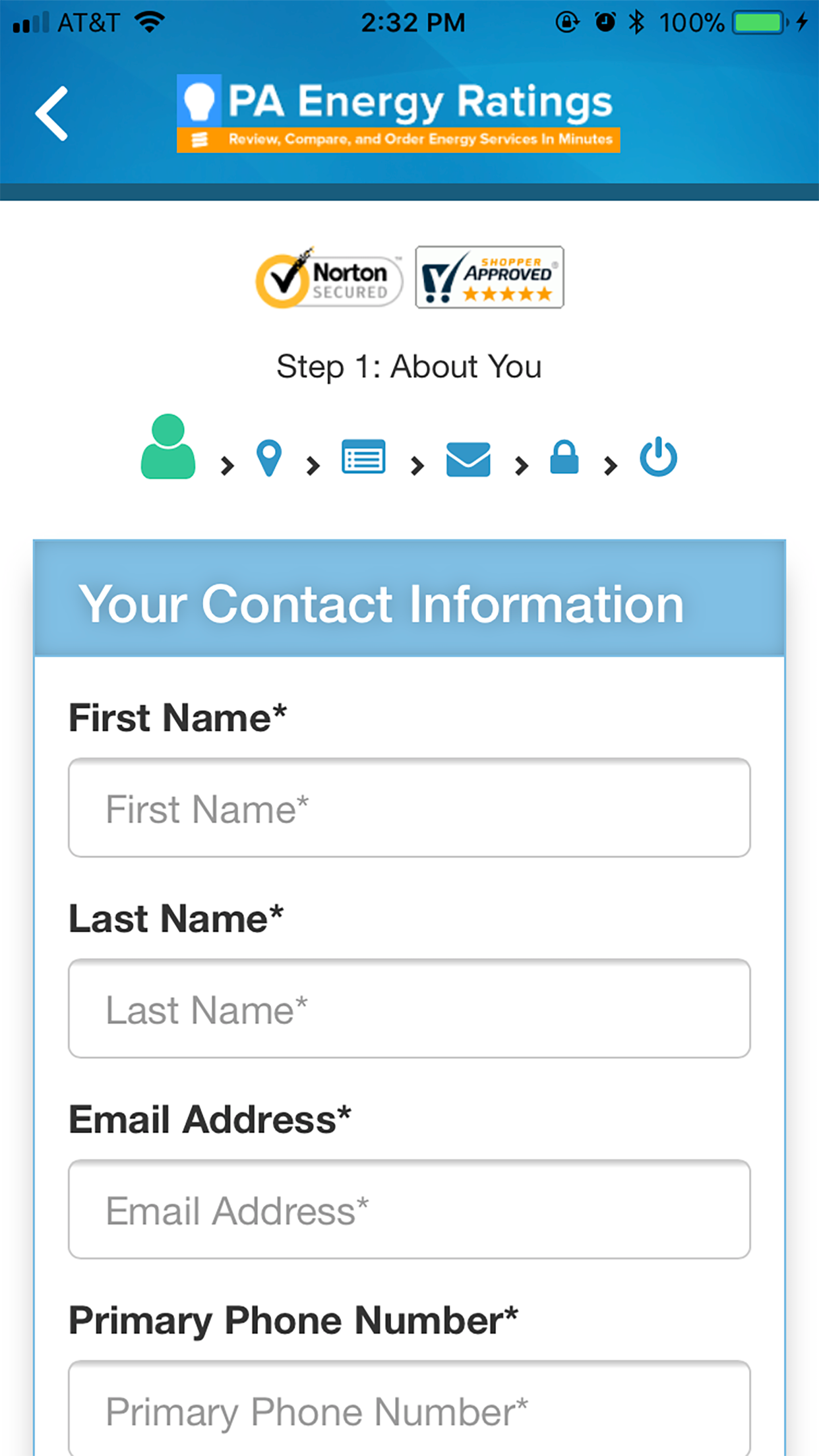The width and height of the screenshot is (819, 1456).
Task: Select the envelope step icon
Action: (468, 459)
